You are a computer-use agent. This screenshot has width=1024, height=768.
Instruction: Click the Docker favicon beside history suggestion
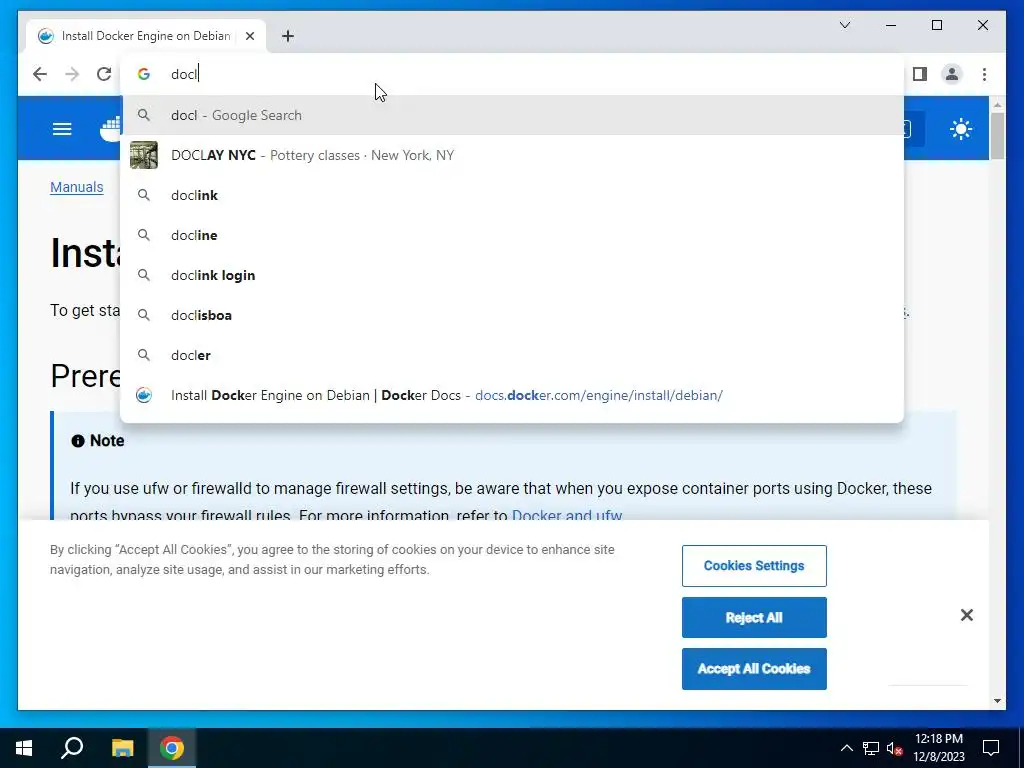144,395
